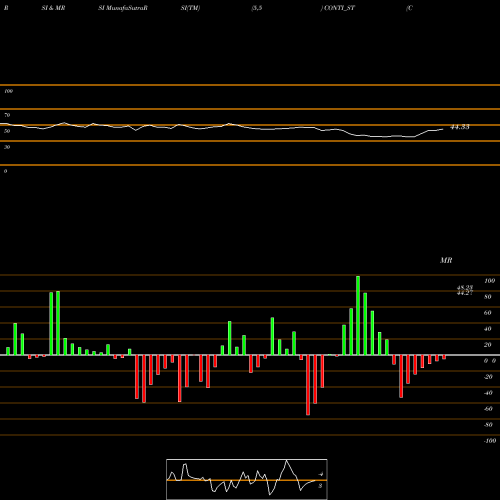This screenshot has width=500, height=500.
Task: Click the "SI(TM)" header text
Action: 190,8
